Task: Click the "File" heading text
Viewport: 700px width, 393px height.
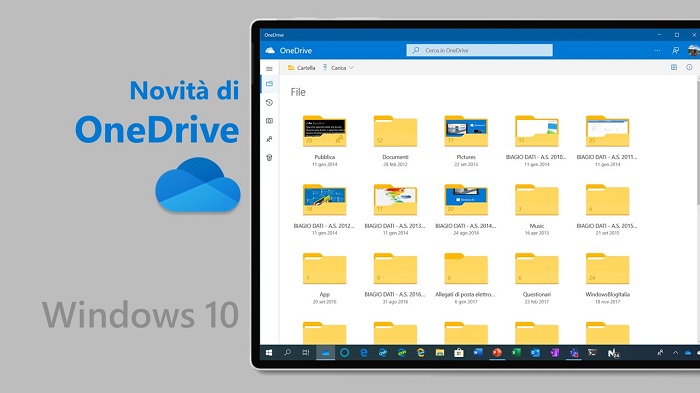Action: coord(298,92)
